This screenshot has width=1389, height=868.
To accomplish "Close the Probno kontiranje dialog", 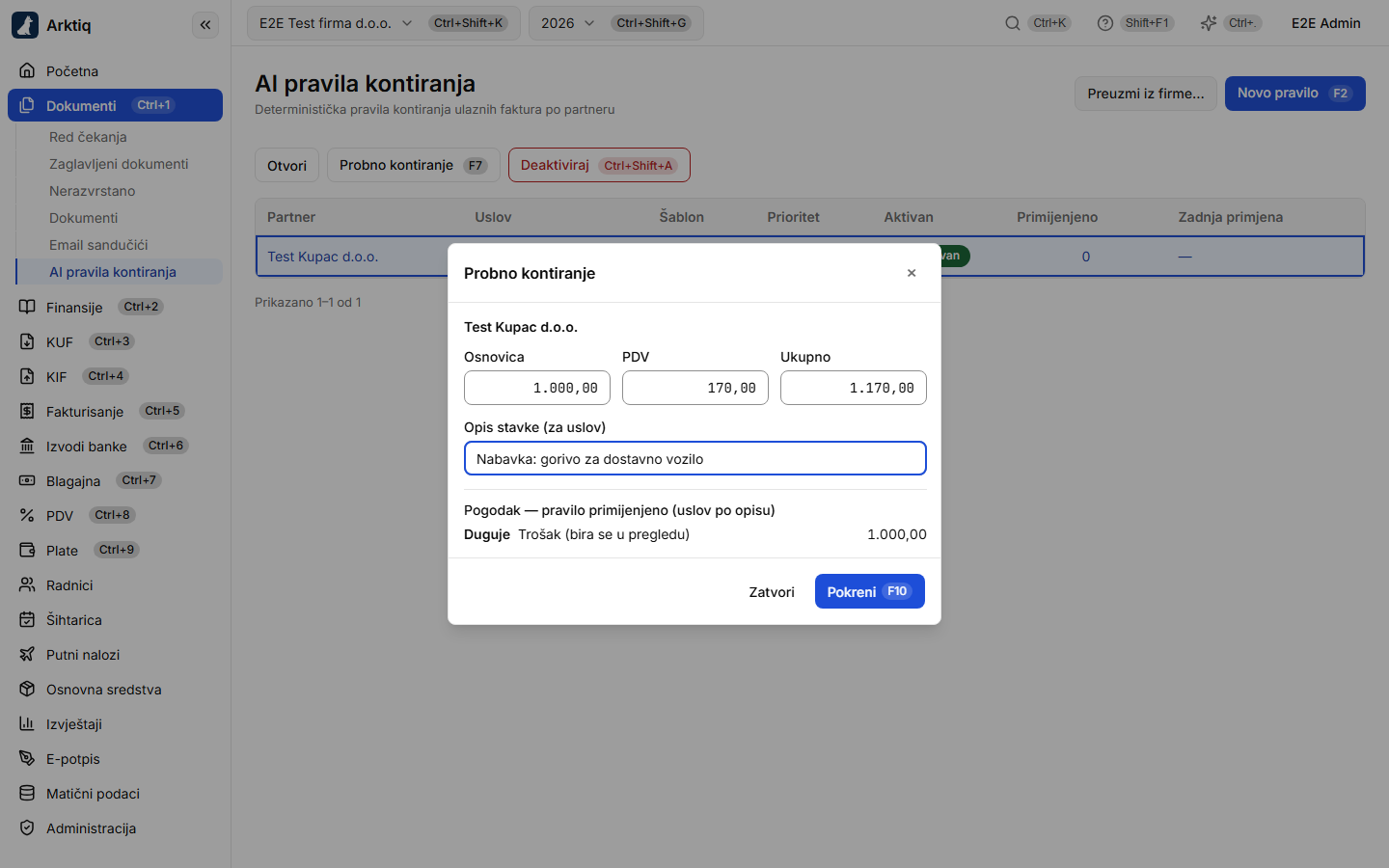I will pos(912,273).
